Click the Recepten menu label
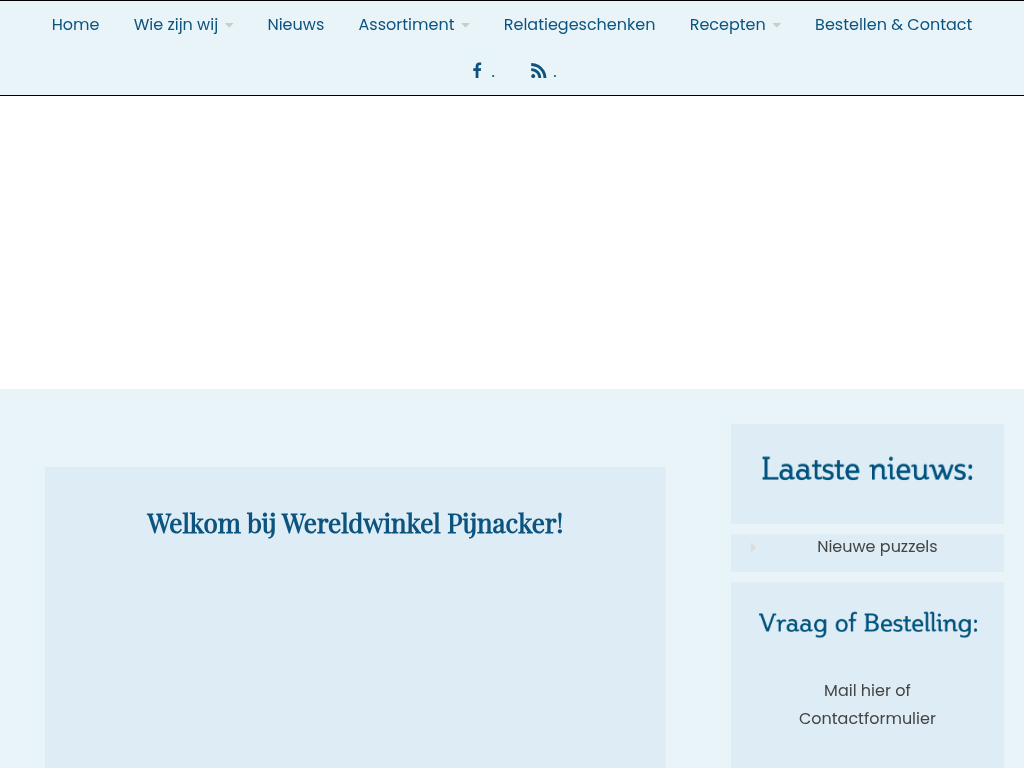Screen dimensions: 1024x768 click(x=727, y=25)
